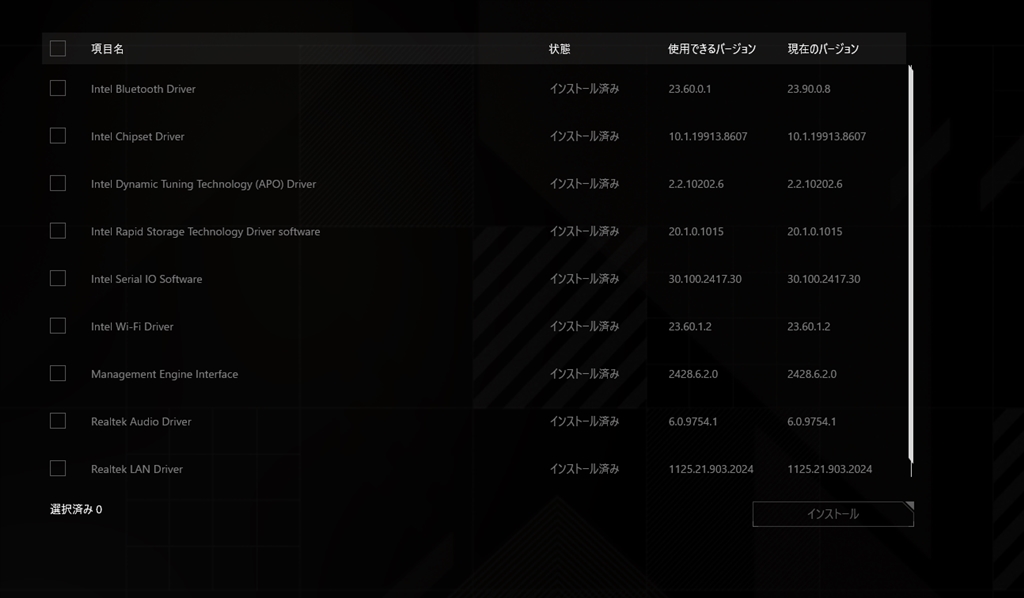Click the 状態 column header
1024x598 pixels.
[560, 49]
